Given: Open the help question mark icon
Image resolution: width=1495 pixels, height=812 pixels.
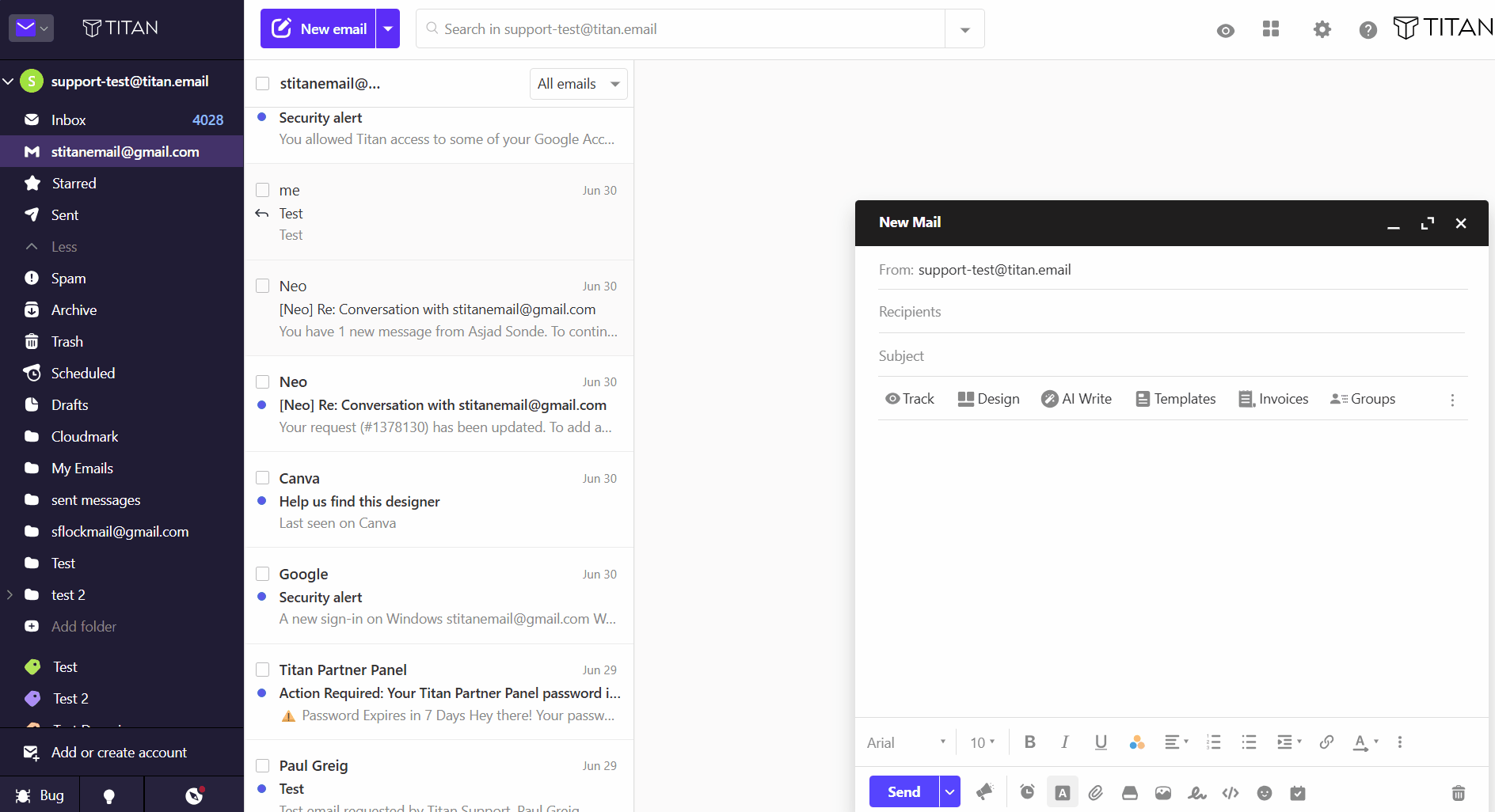Looking at the screenshot, I should point(1368,30).
